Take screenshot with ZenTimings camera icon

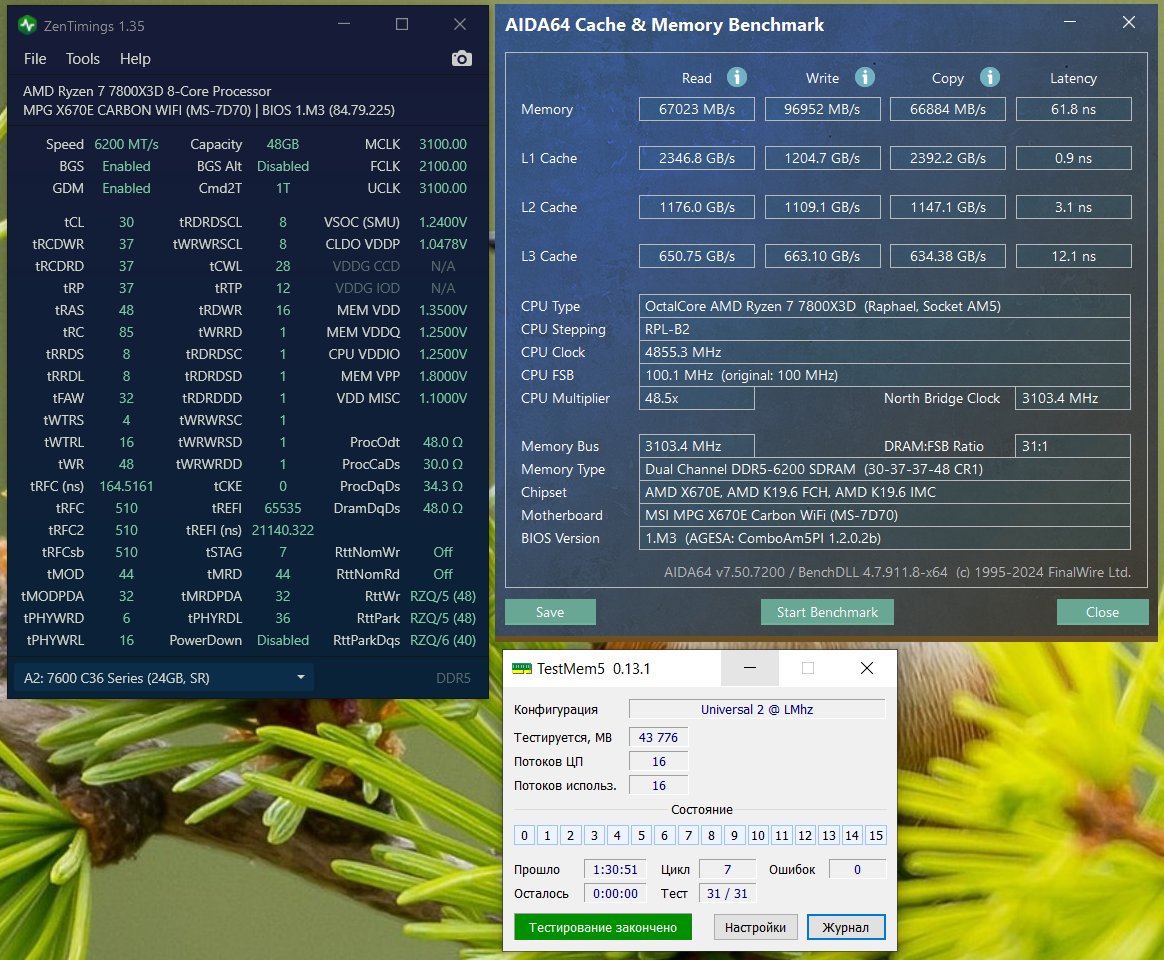pos(462,59)
